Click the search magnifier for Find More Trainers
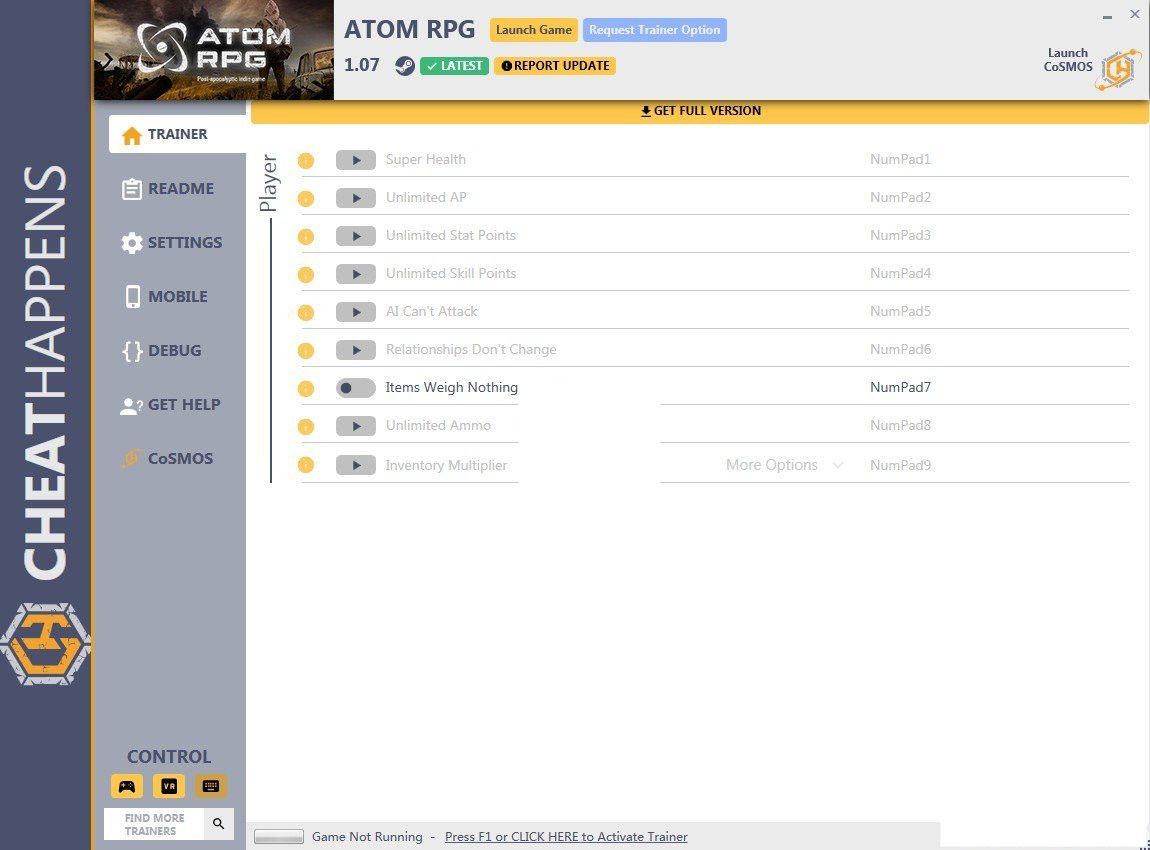The height and width of the screenshot is (850, 1150). [x=219, y=824]
